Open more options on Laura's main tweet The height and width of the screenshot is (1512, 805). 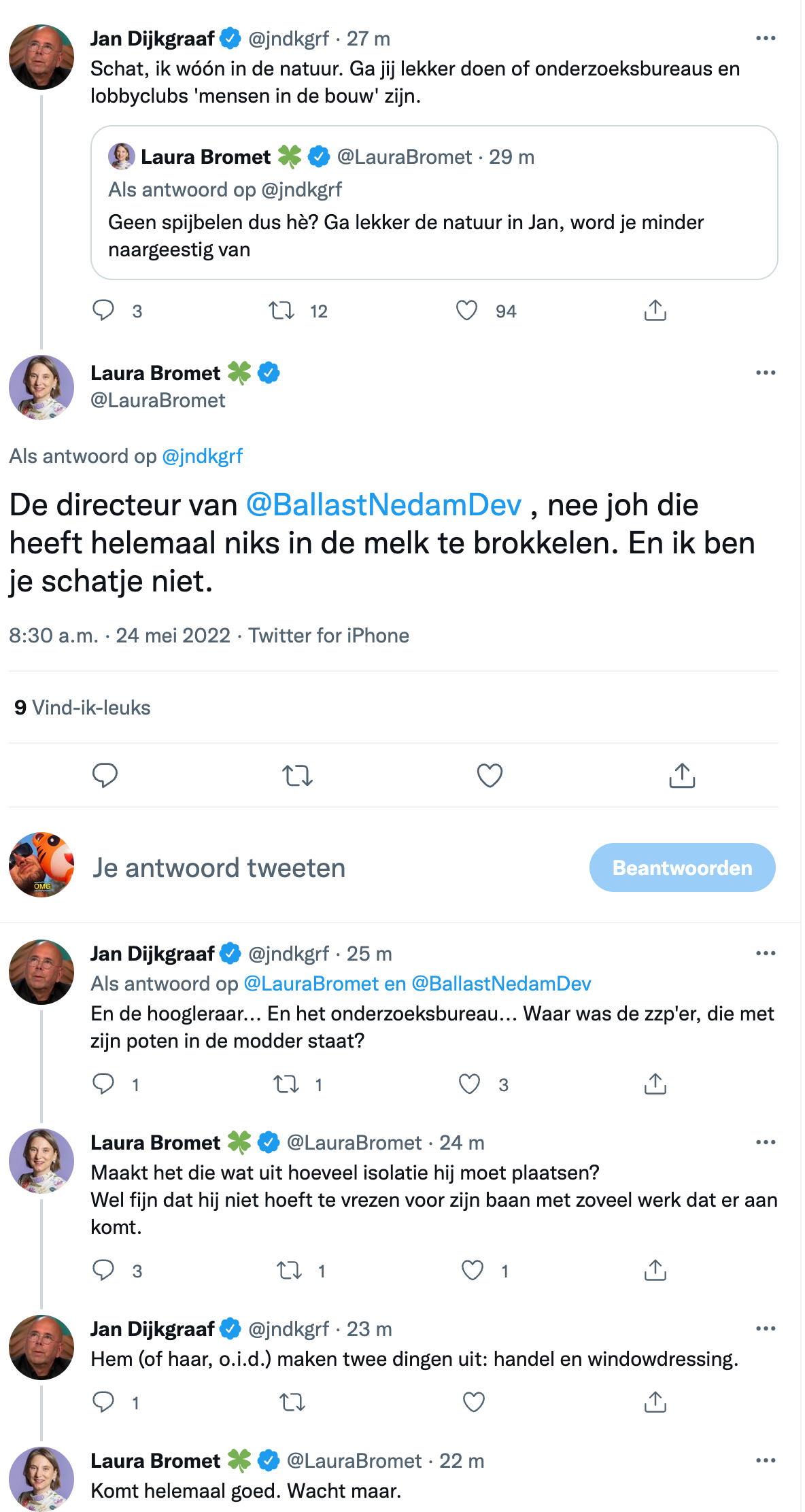(x=766, y=371)
